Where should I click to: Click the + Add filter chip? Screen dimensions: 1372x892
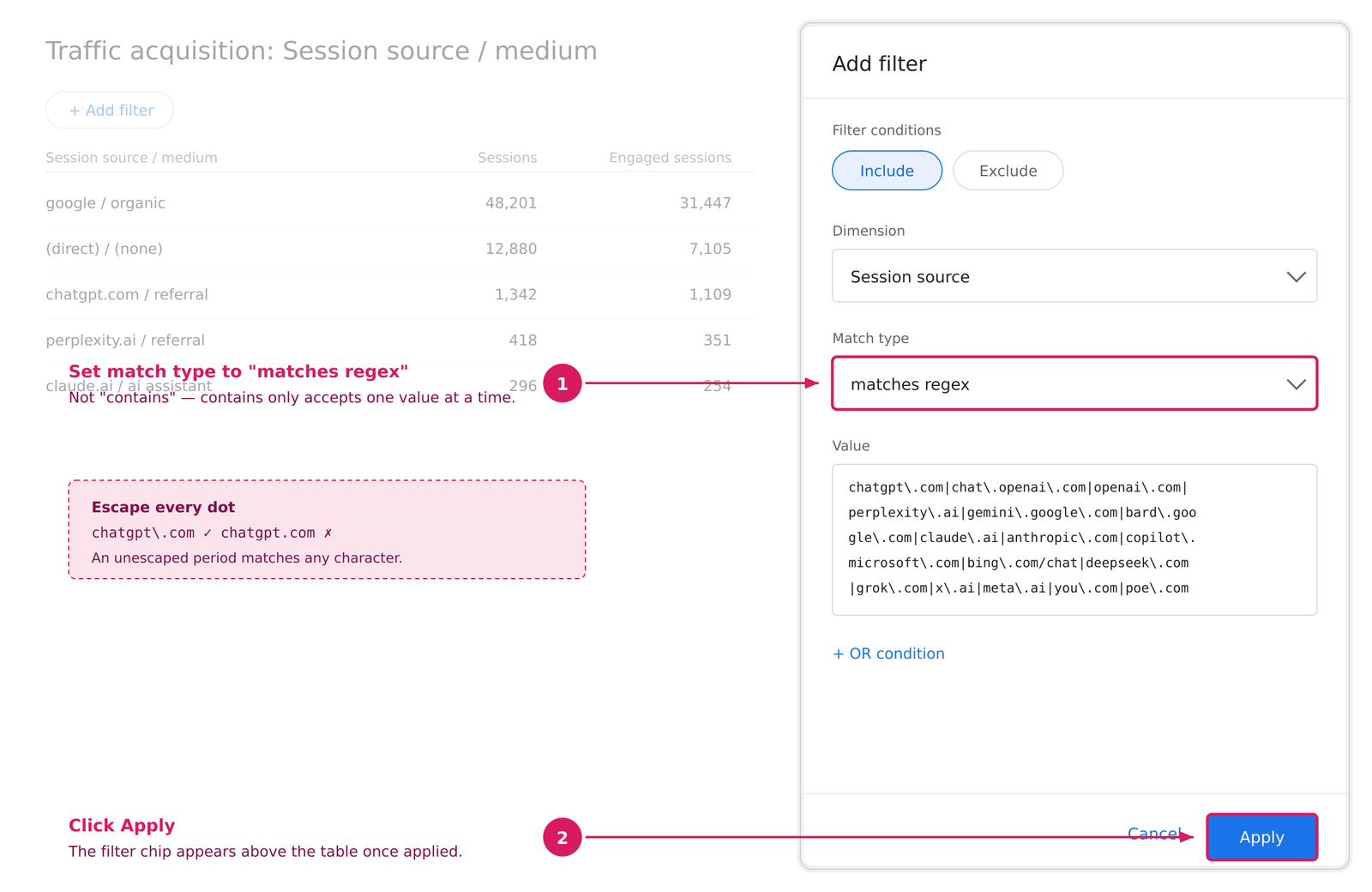pyautogui.click(x=110, y=110)
